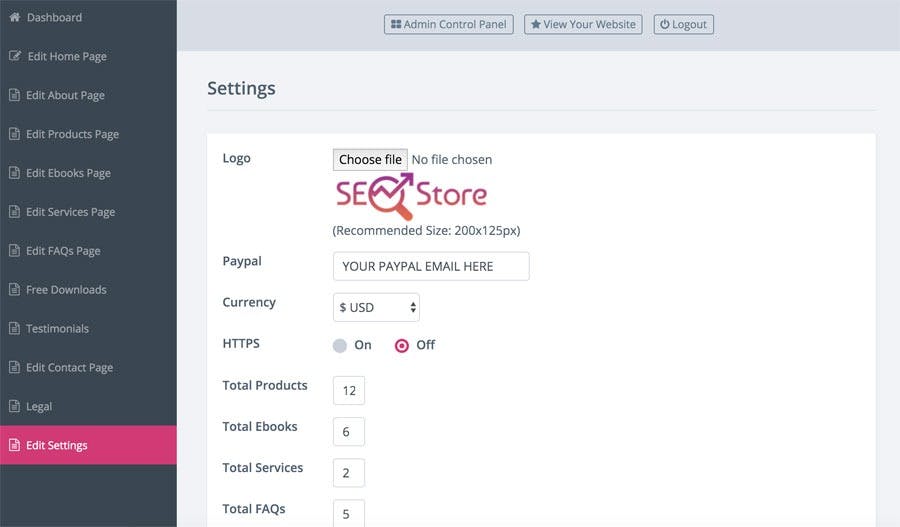Click the Admin Control Panel button
The height and width of the screenshot is (527, 900).
(x=448, y=24)
